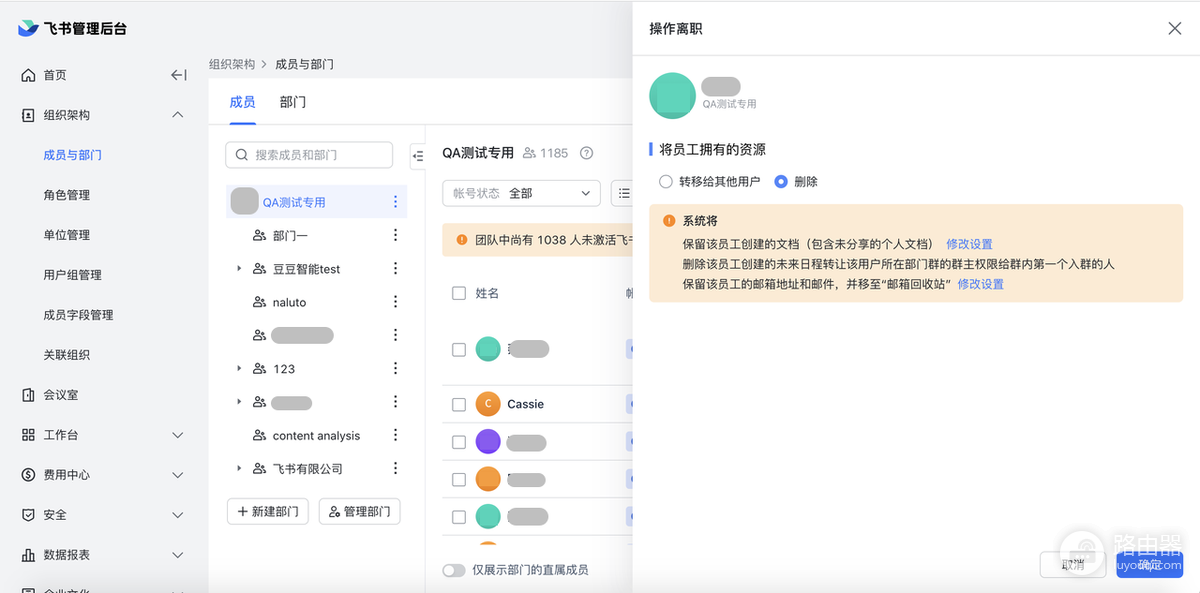Check the checkbox for Cassie
This screenshot has width=1200, height=593.
[459, 405]
